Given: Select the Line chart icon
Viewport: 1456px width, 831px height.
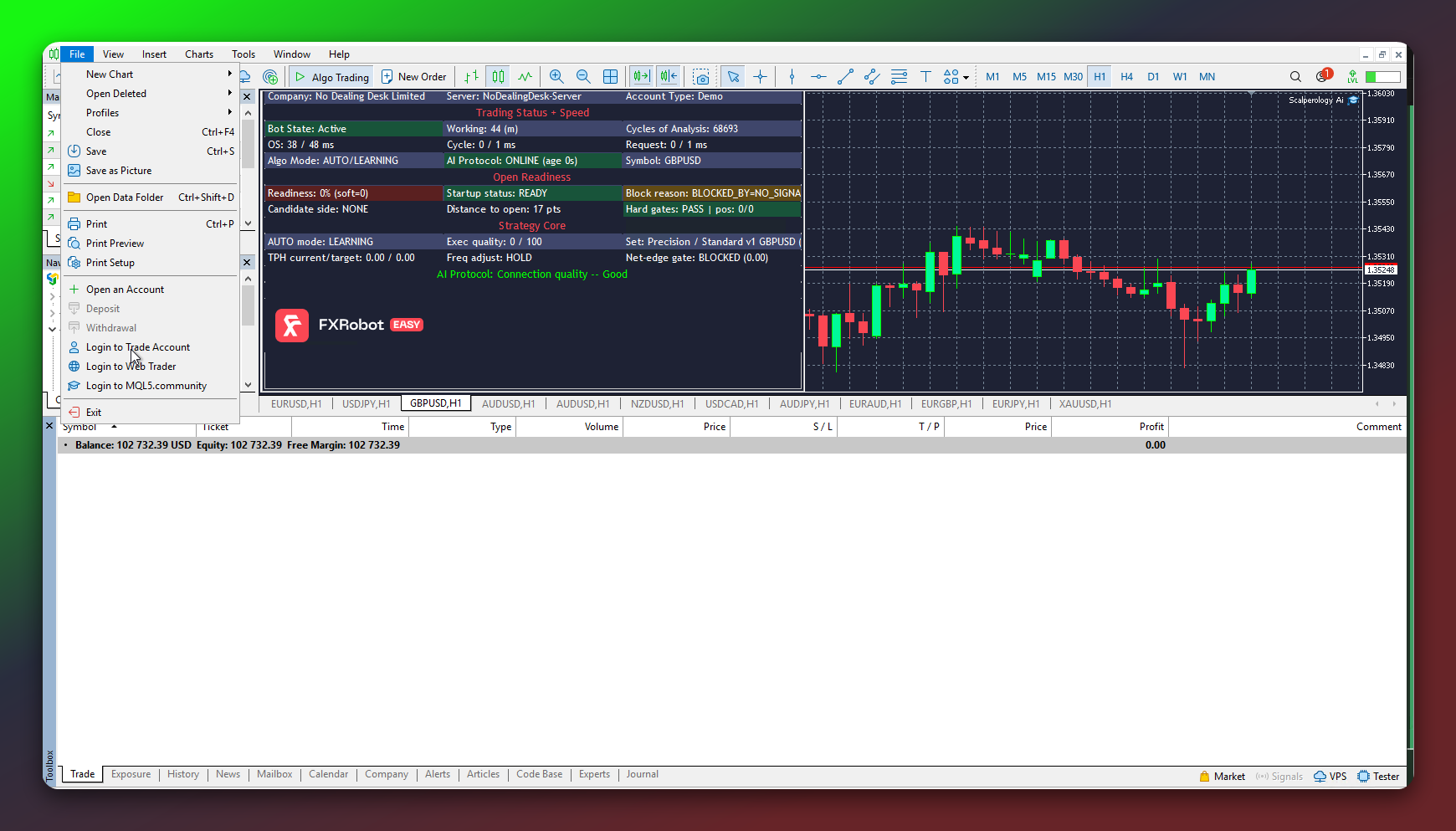Looking at the screenshot, I should point(525,76).
